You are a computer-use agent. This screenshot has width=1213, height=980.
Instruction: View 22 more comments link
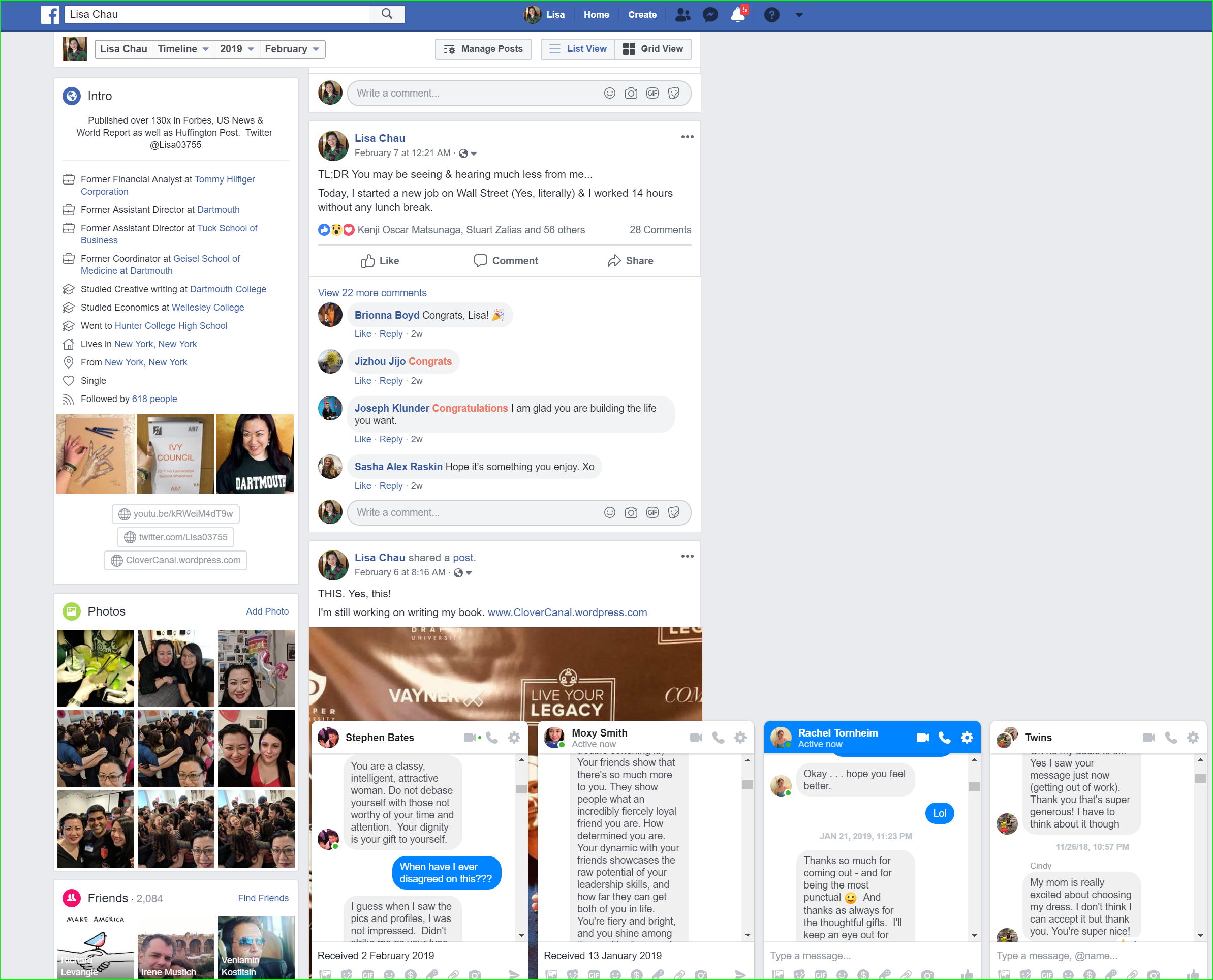372,292
